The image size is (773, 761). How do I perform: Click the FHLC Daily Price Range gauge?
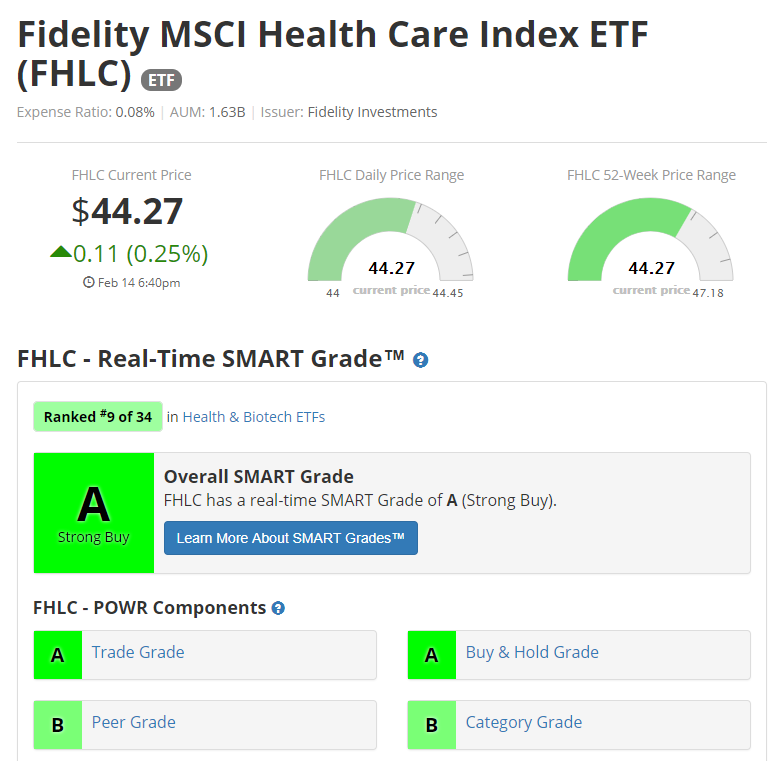tap(391, 242)
